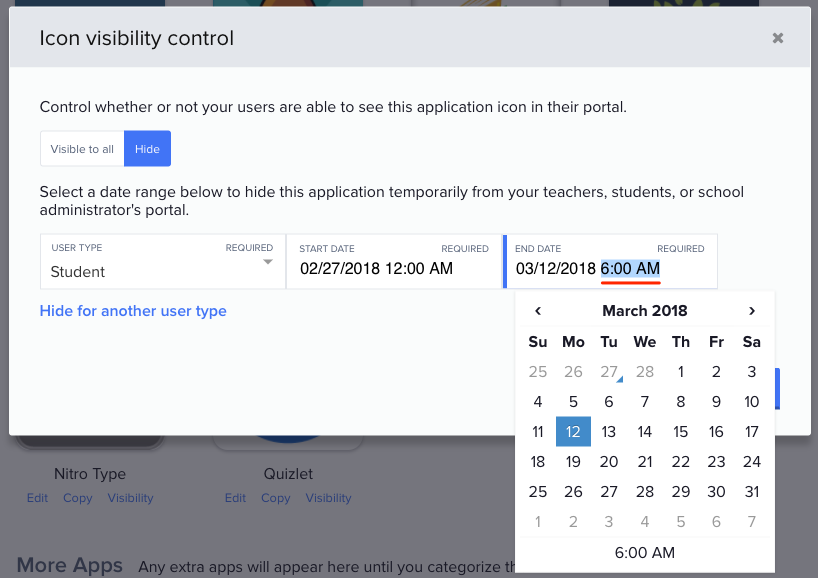Select March 12, the highlighted date
Image resolution: width=818 pixels, height=578 pixels.
pos(572,431)
